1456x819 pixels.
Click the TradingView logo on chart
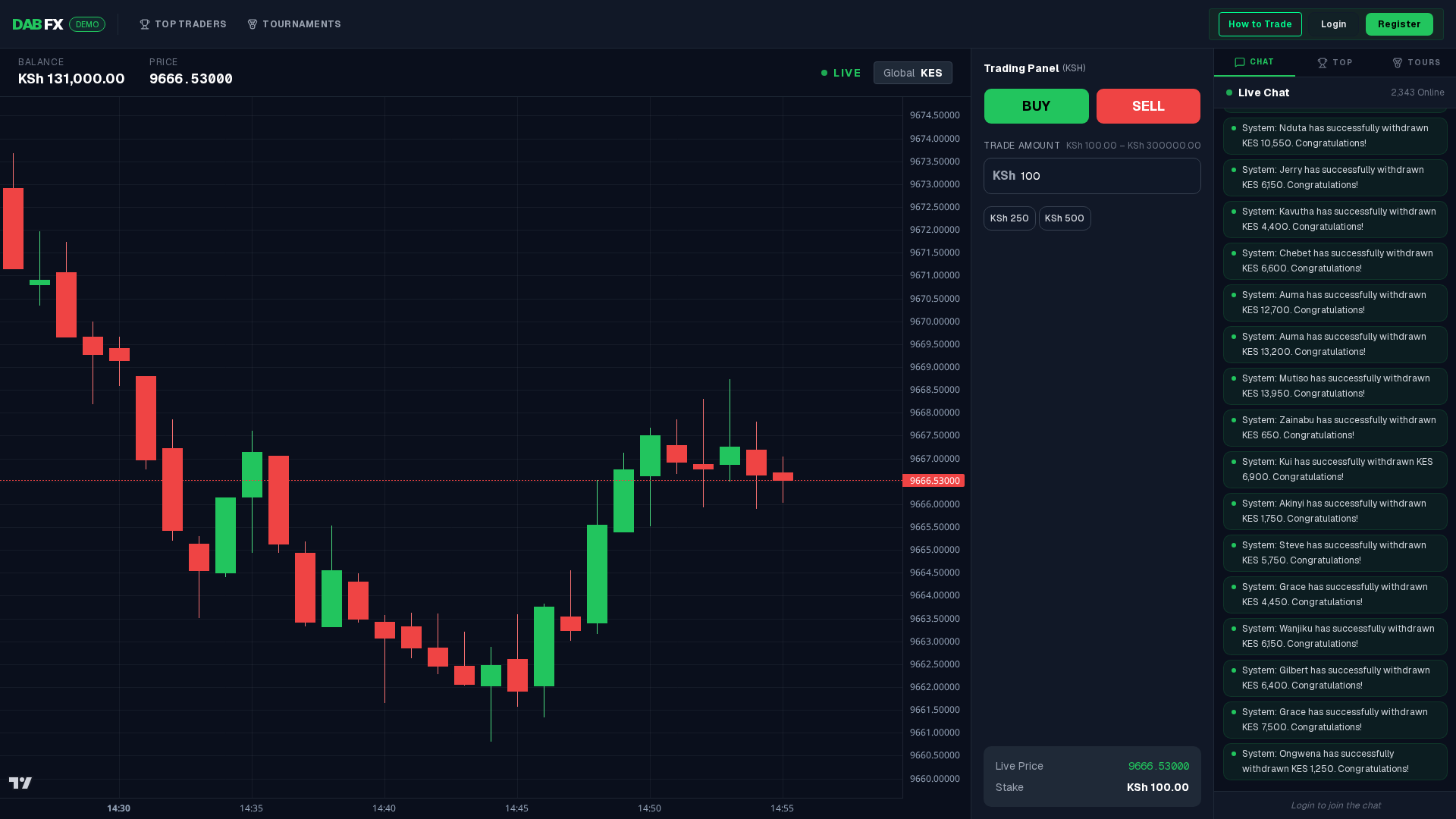[x=20, y=783]
